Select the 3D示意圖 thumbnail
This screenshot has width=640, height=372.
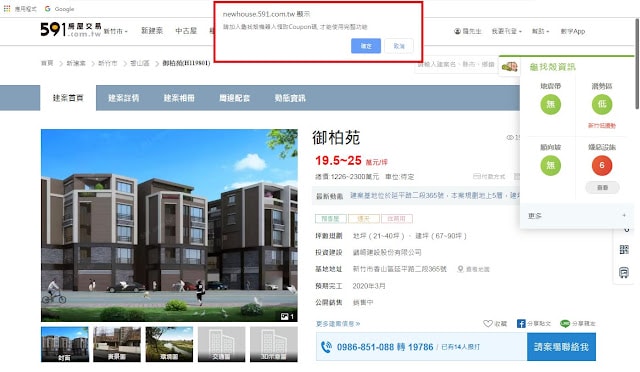(273, 344)
